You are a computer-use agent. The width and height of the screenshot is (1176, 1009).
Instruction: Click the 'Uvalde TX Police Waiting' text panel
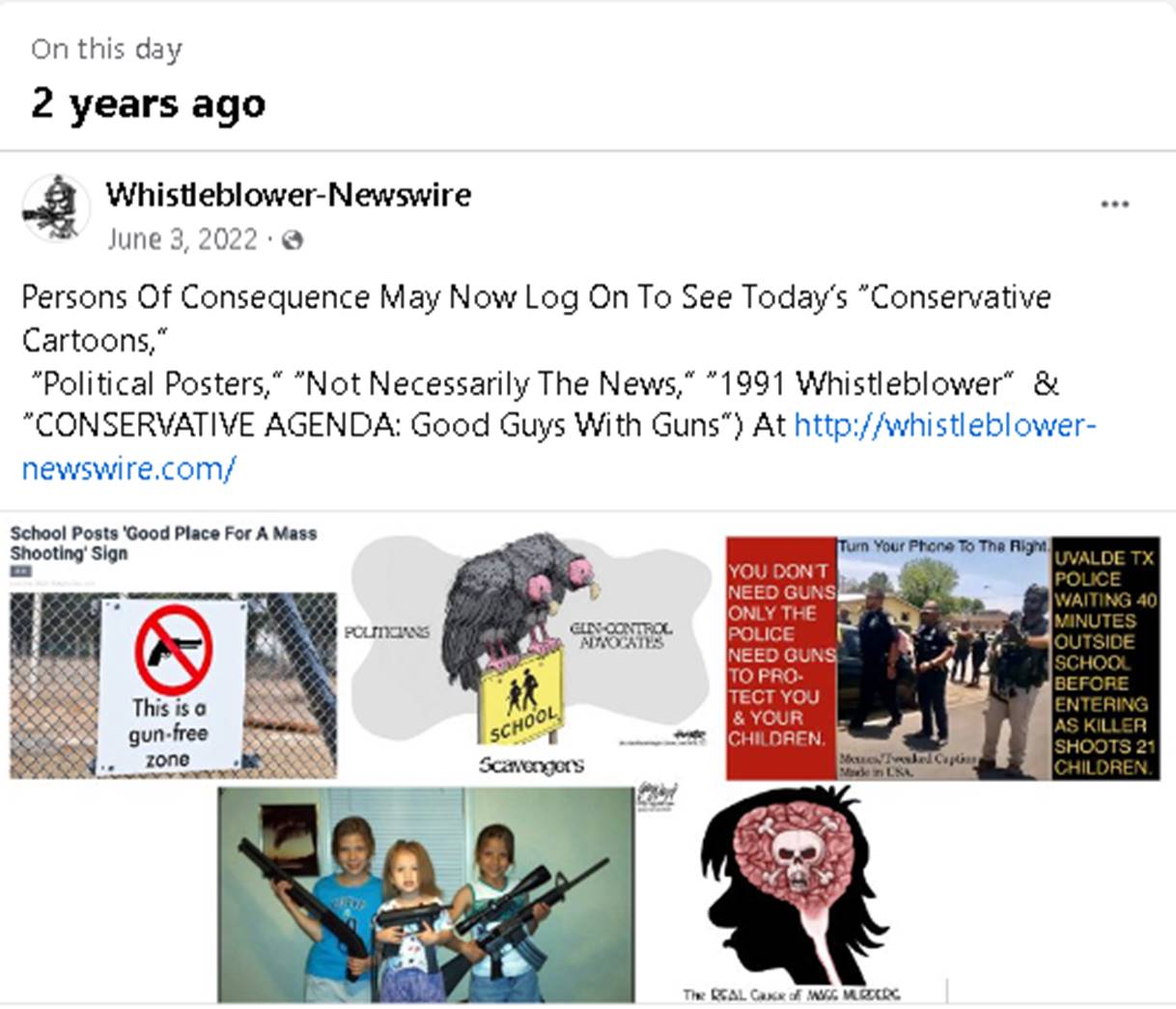point(1105,660)
